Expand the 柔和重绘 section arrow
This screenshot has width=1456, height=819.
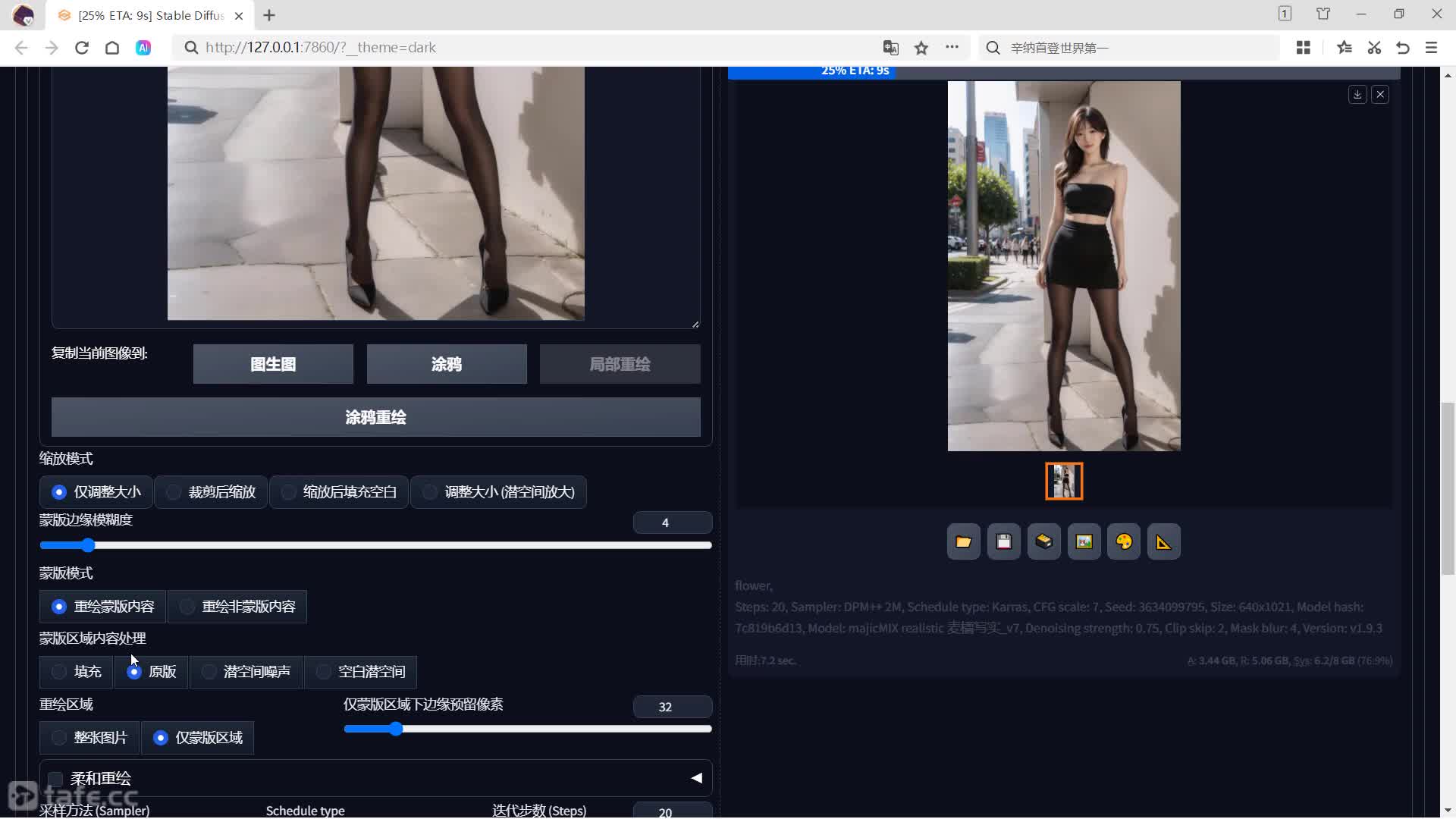[696, 778]
